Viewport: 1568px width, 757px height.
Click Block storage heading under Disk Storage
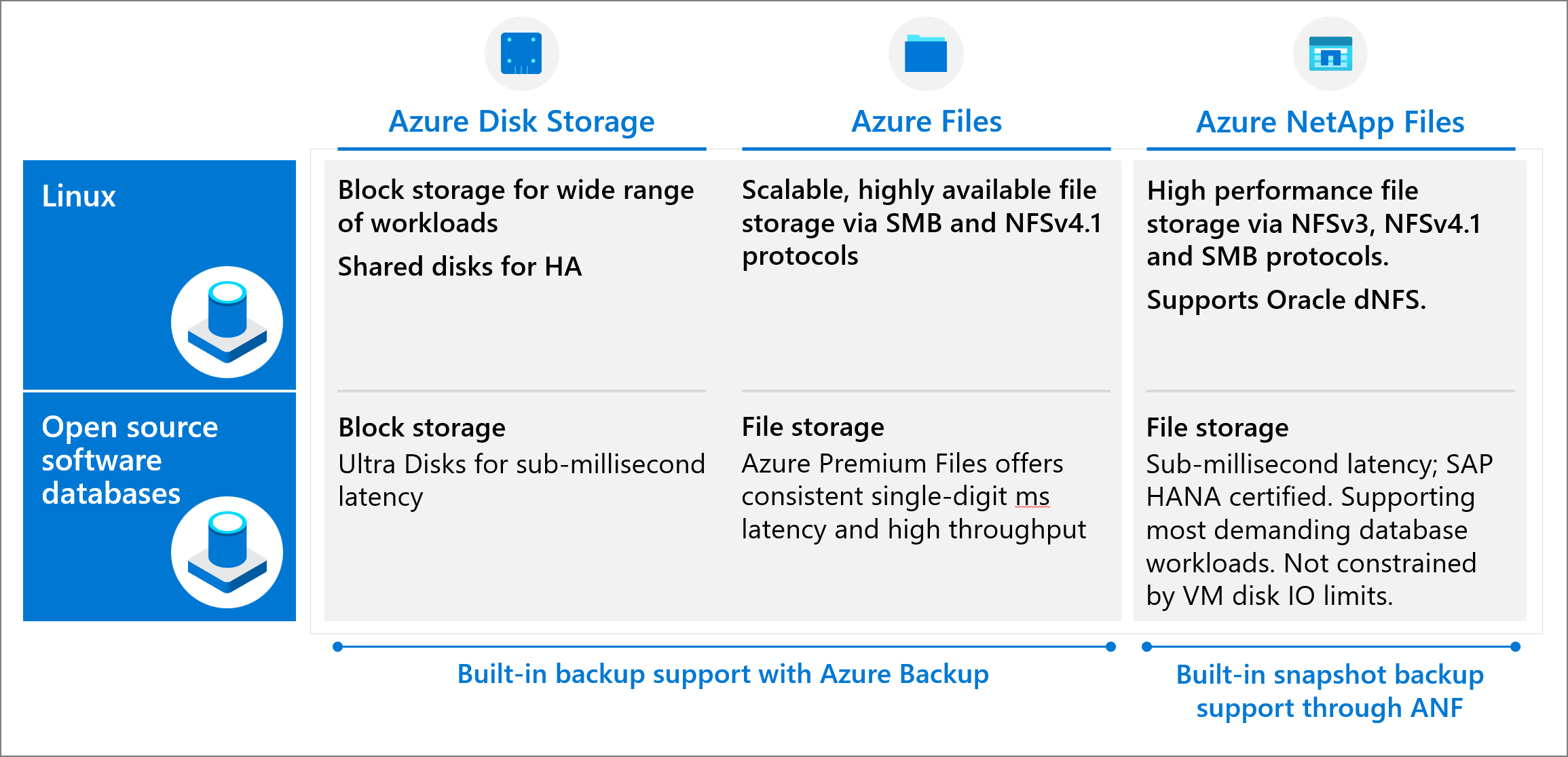pos(422,428)
